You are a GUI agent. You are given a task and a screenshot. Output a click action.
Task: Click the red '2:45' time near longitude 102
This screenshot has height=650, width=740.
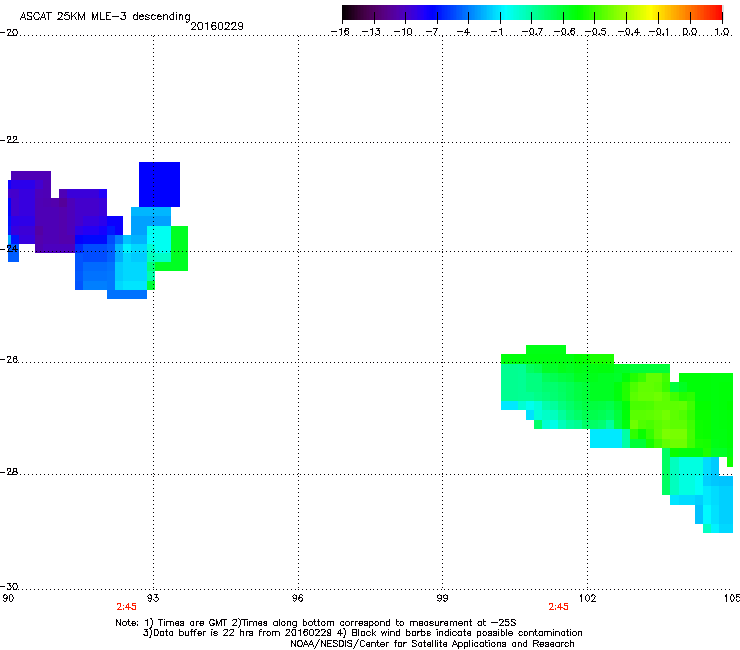(x=558, y=607)
